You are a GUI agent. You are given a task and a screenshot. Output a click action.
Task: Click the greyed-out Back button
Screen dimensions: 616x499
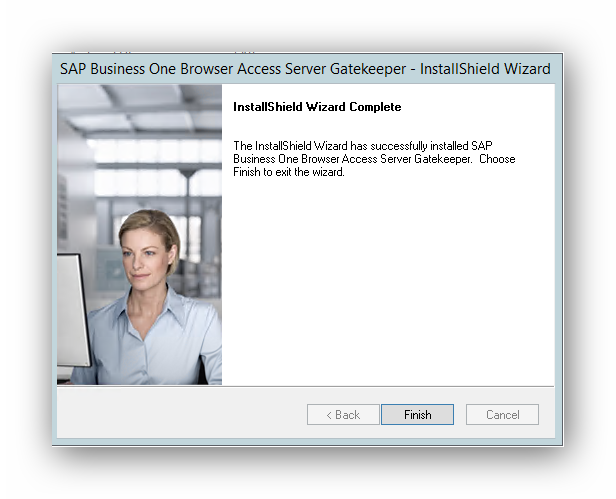[x=342, y=414]
